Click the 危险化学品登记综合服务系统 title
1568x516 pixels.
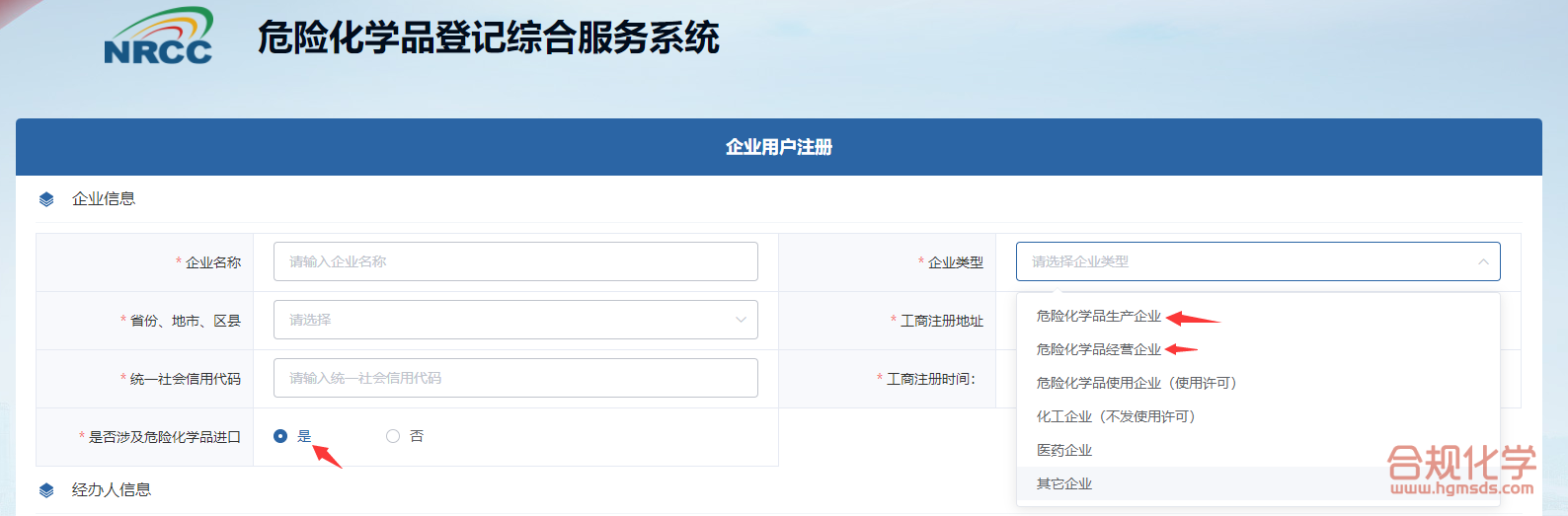pos(488,38)
